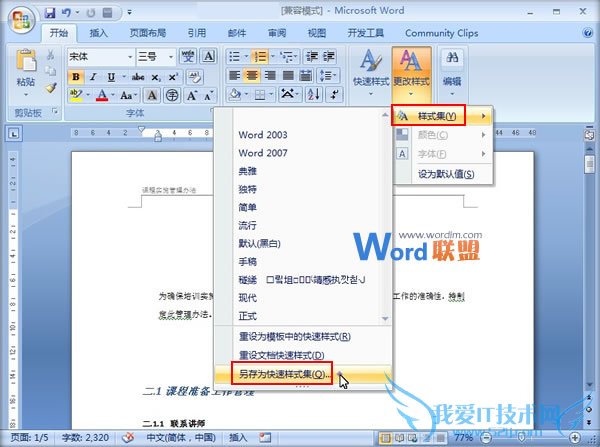Click the Office button orb
The width and height of the screenshot is (600, 447).
click(x=21, y=19)
